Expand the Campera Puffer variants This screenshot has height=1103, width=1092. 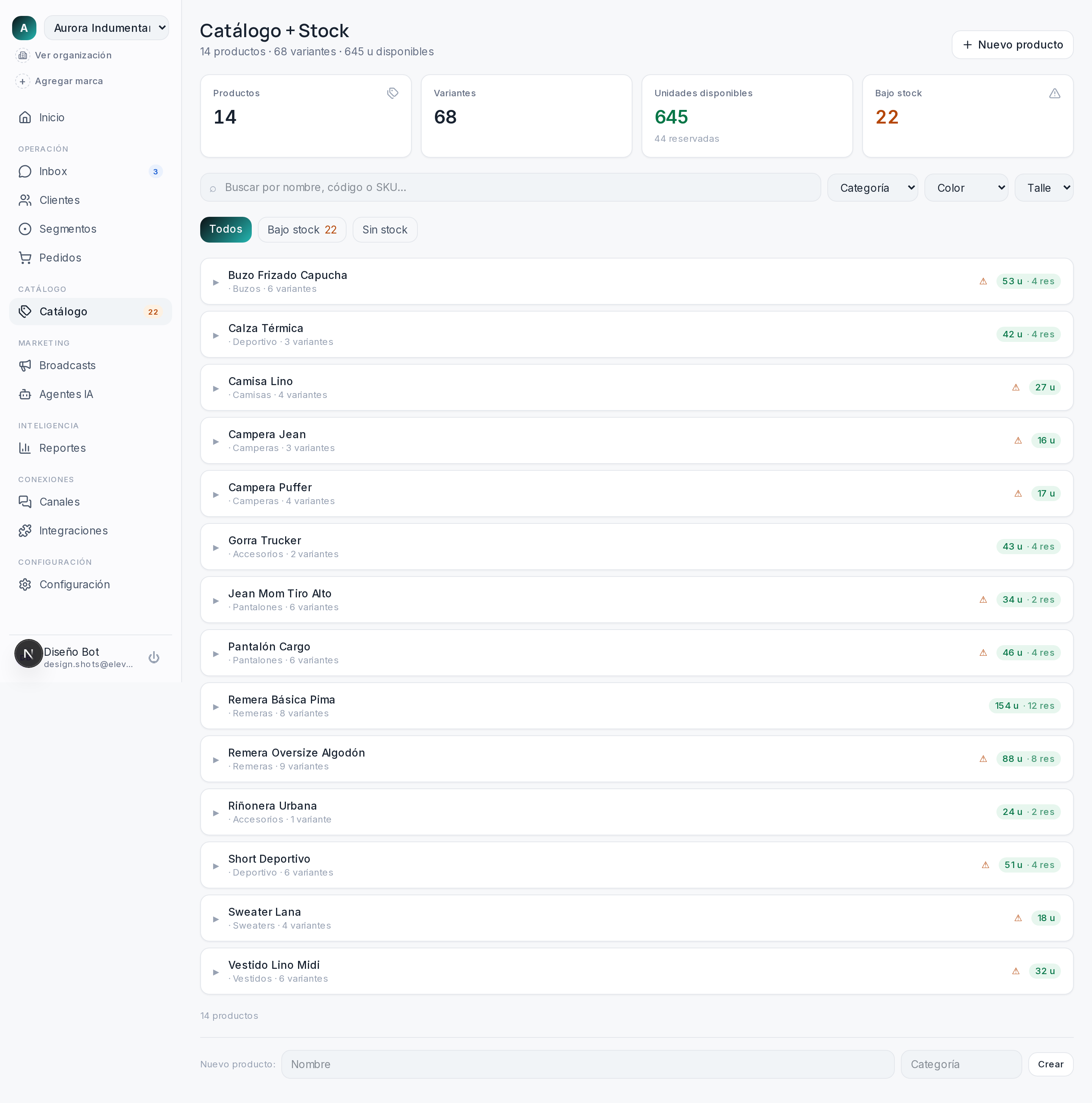(x=216, y=495)
